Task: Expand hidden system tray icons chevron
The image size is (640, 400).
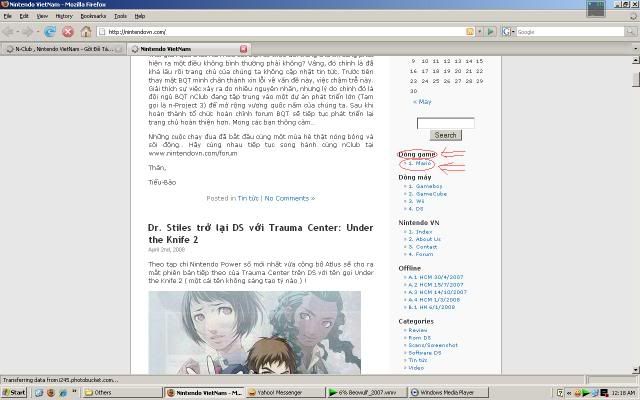Action: coord(569,393)
